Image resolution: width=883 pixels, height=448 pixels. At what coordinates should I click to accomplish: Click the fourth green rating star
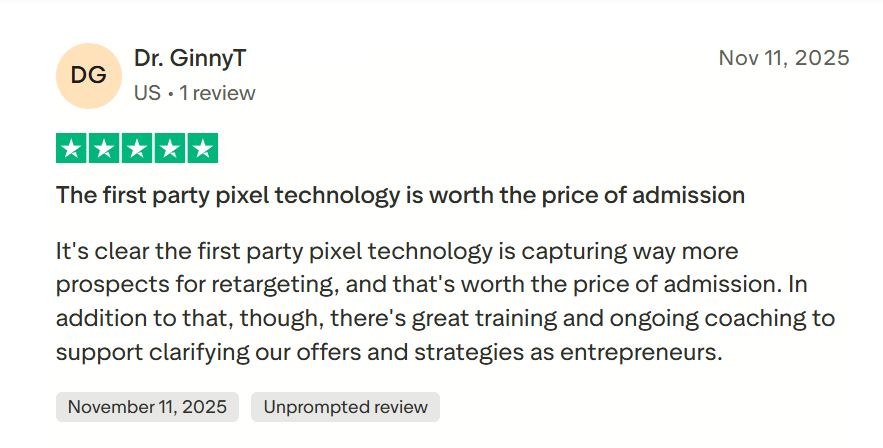point(170,149)
